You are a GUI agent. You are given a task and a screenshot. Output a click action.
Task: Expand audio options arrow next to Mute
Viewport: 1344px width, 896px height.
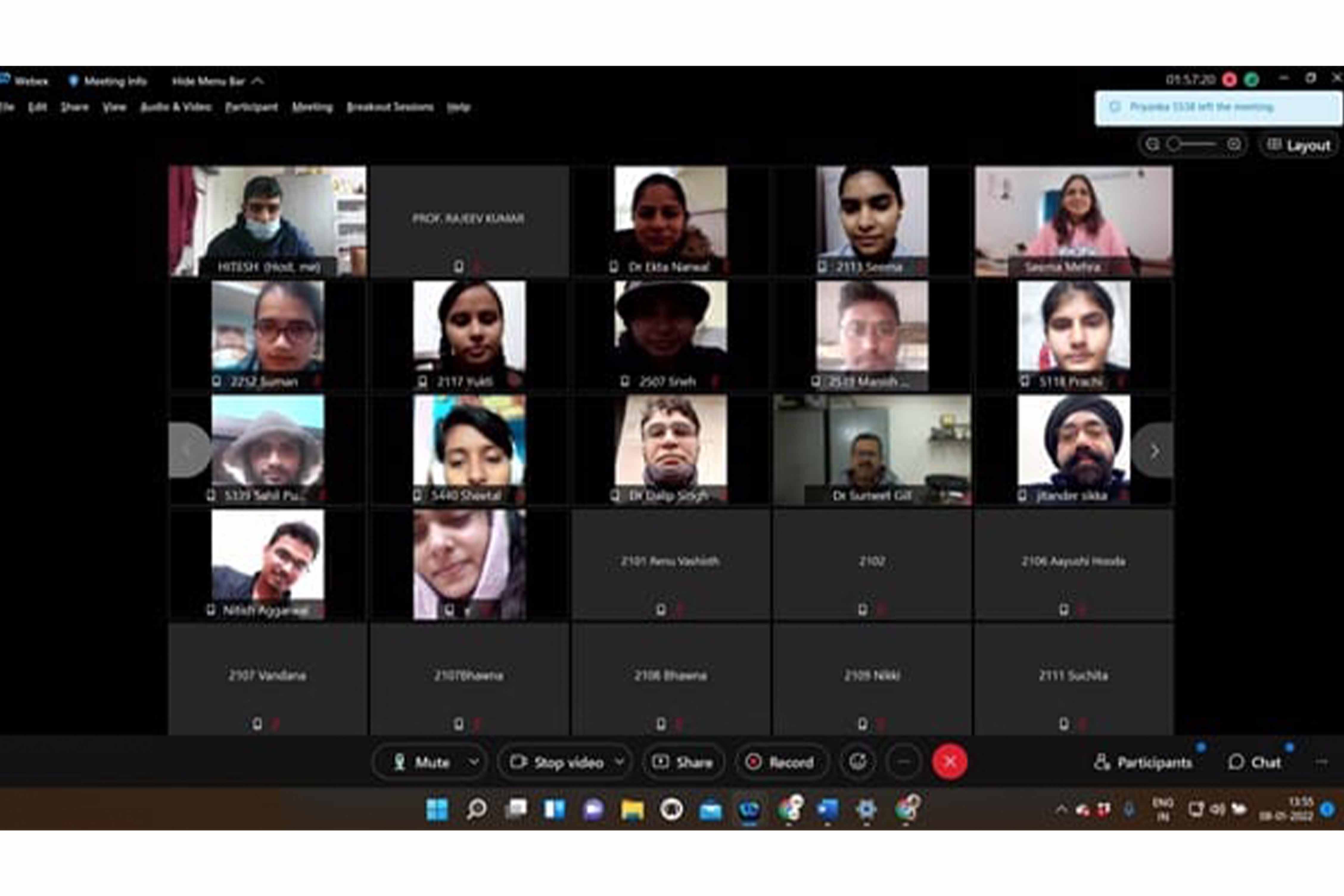474,762
